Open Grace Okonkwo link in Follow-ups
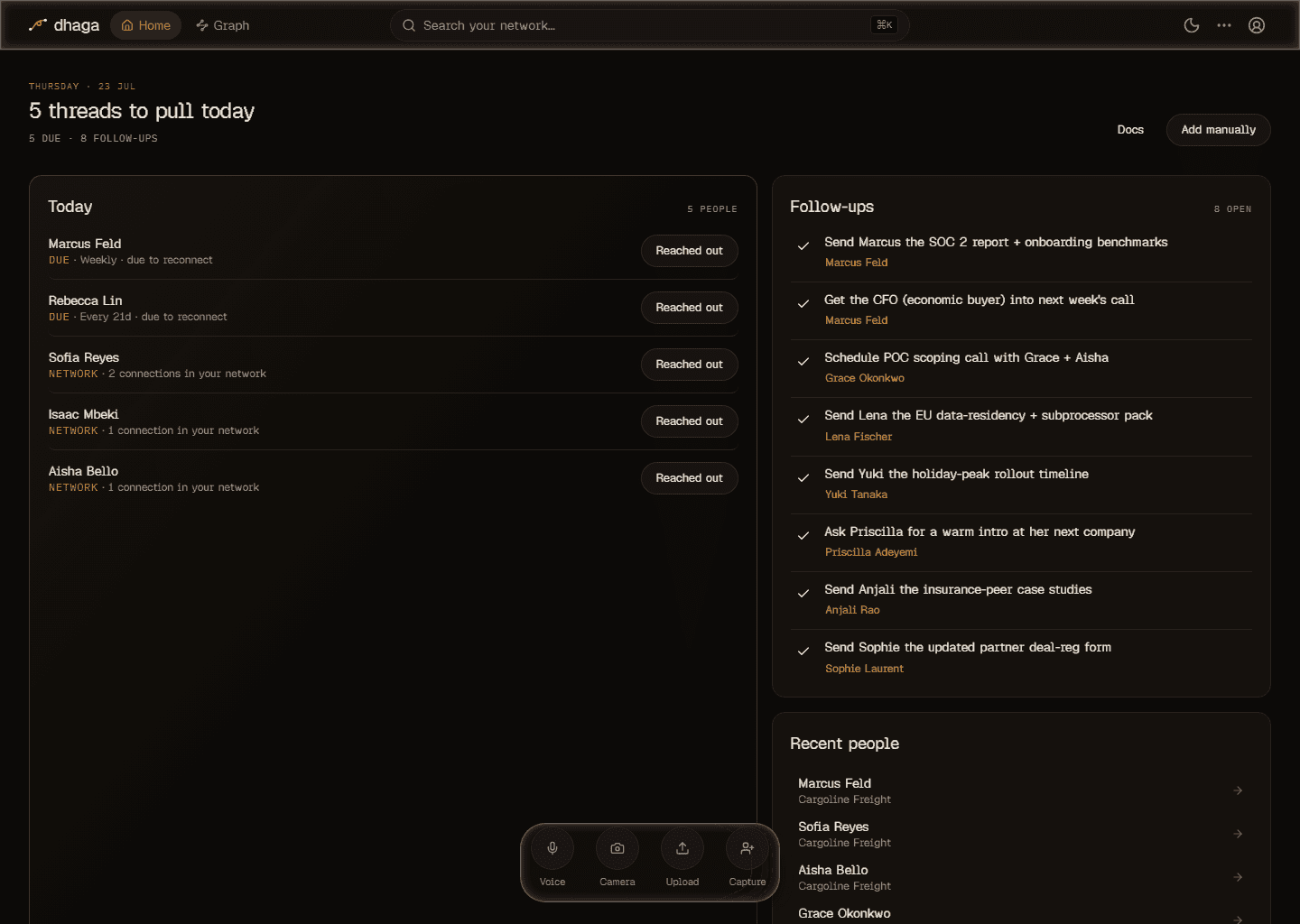Screen dimensions: 1300x924 point(865,378)
